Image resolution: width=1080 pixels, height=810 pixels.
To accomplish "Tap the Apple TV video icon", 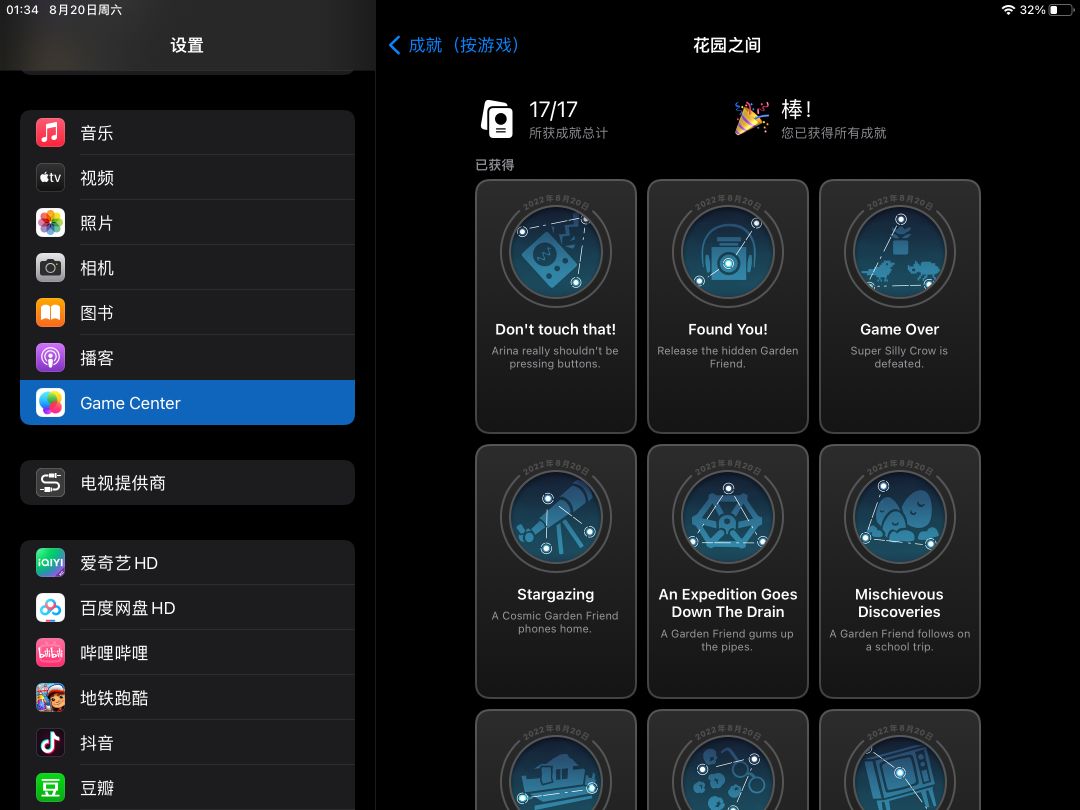I will 50,178.
